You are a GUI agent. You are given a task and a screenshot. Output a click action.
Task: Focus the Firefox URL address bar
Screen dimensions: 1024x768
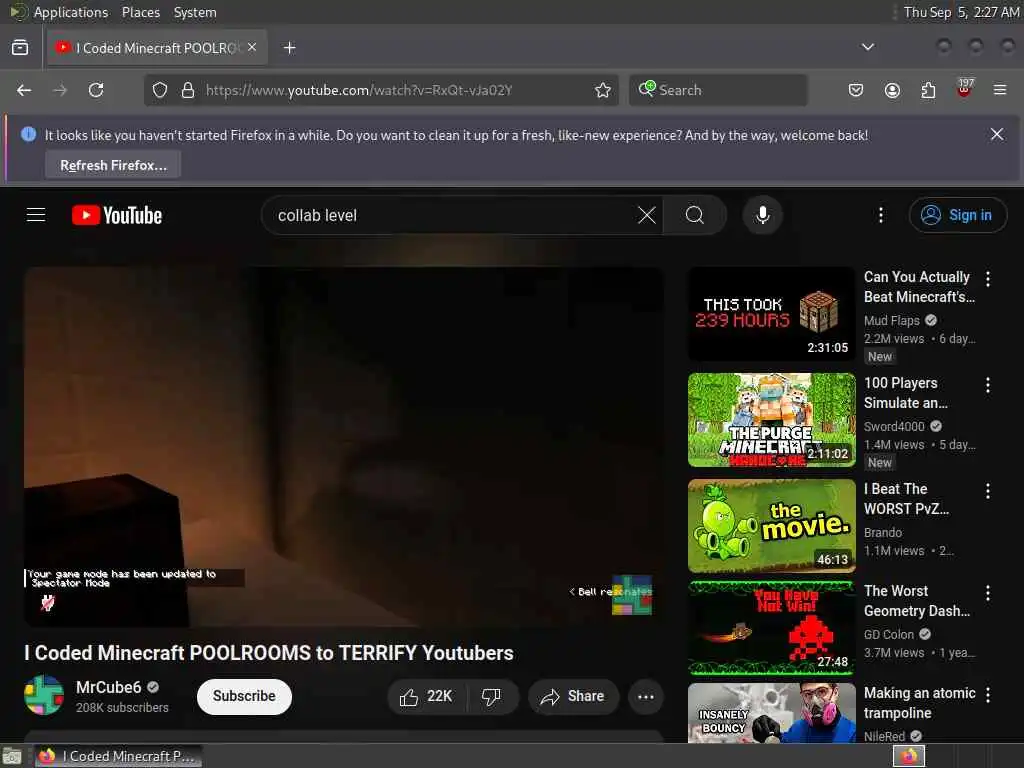[381, 90]
